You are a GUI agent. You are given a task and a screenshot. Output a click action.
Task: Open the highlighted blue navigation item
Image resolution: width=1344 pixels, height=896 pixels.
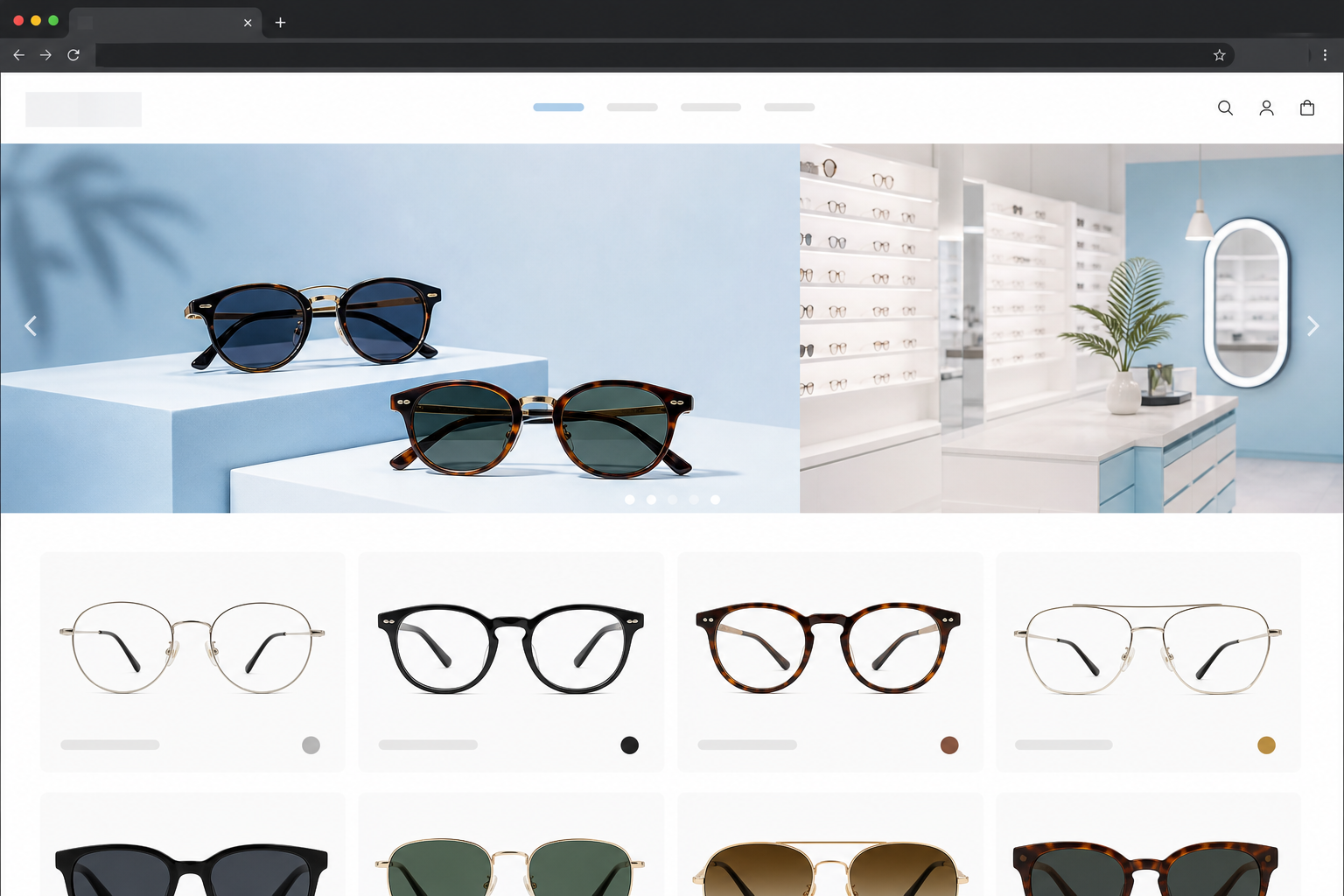[558, 107]
